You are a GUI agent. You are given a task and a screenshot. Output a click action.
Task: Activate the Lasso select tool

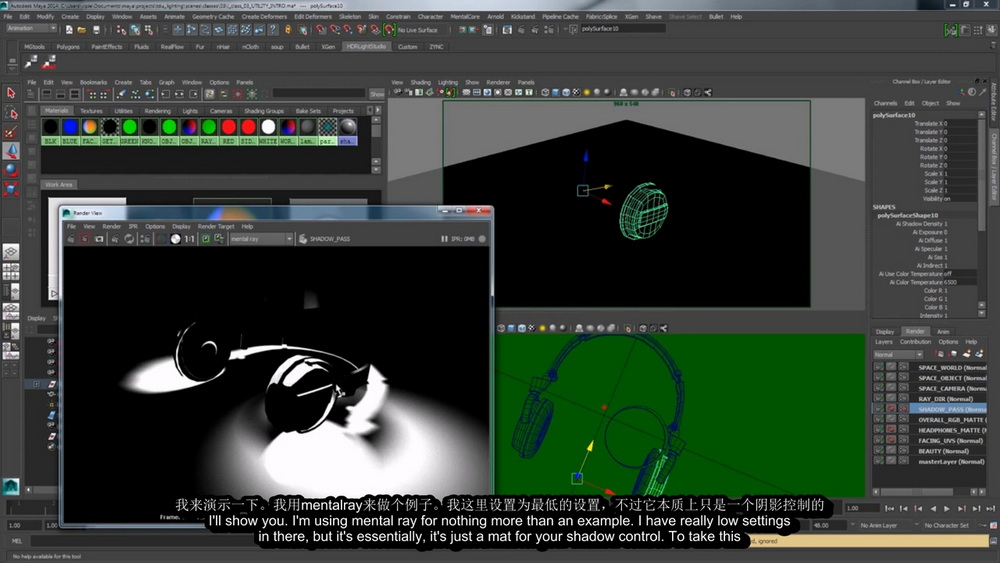11,112
